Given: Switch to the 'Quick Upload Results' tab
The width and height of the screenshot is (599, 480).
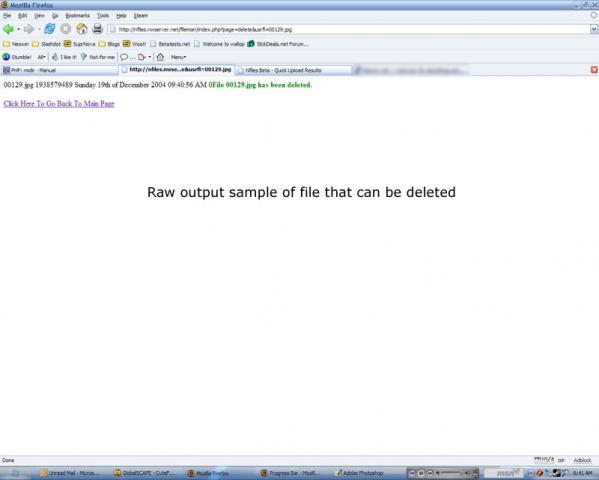Looking at the screenshot, I should pos(293,70).
